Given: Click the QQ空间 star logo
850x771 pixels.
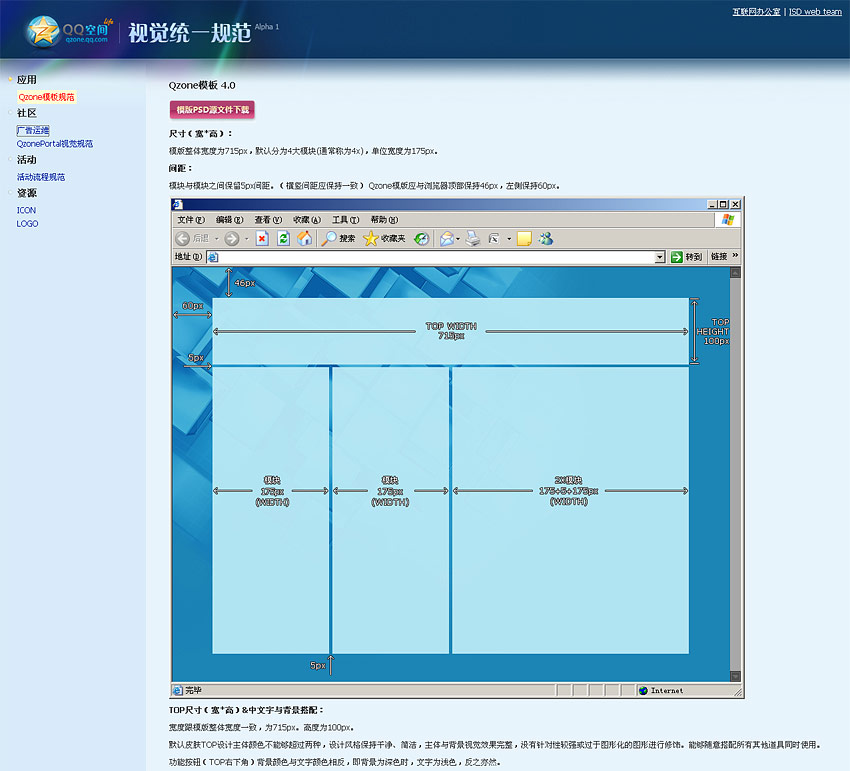Looking at the screenshot, I should pos(42,31).
